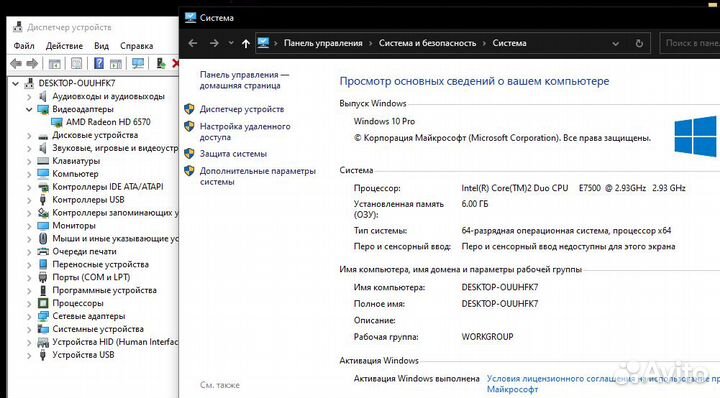Refresh the Система window address bar
The width and height of the screenshot is (720, 398).
[639, 44]
